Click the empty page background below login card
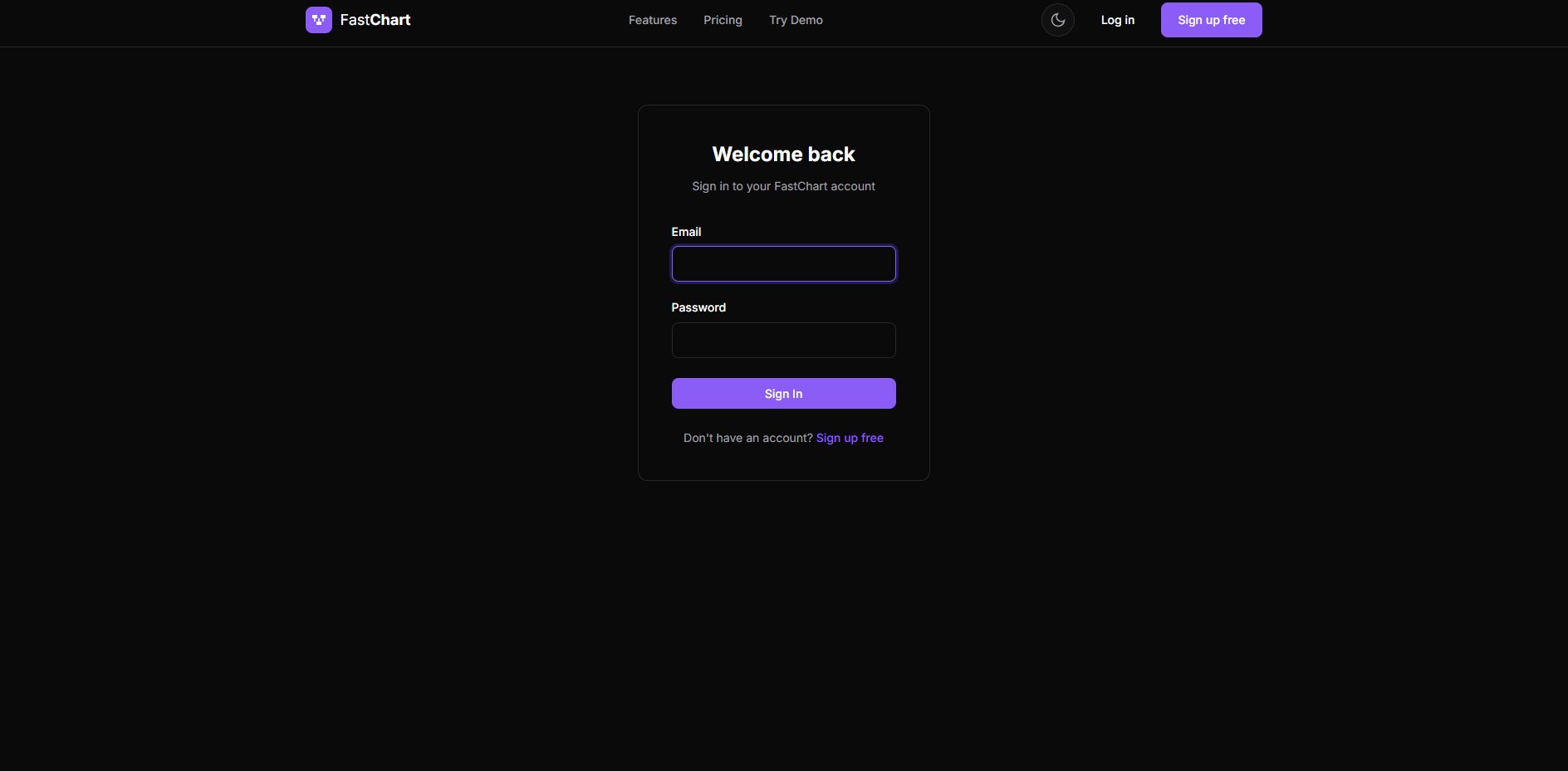Image resolution: width=1568 pixels, height=771 pixels. (783, 623)
